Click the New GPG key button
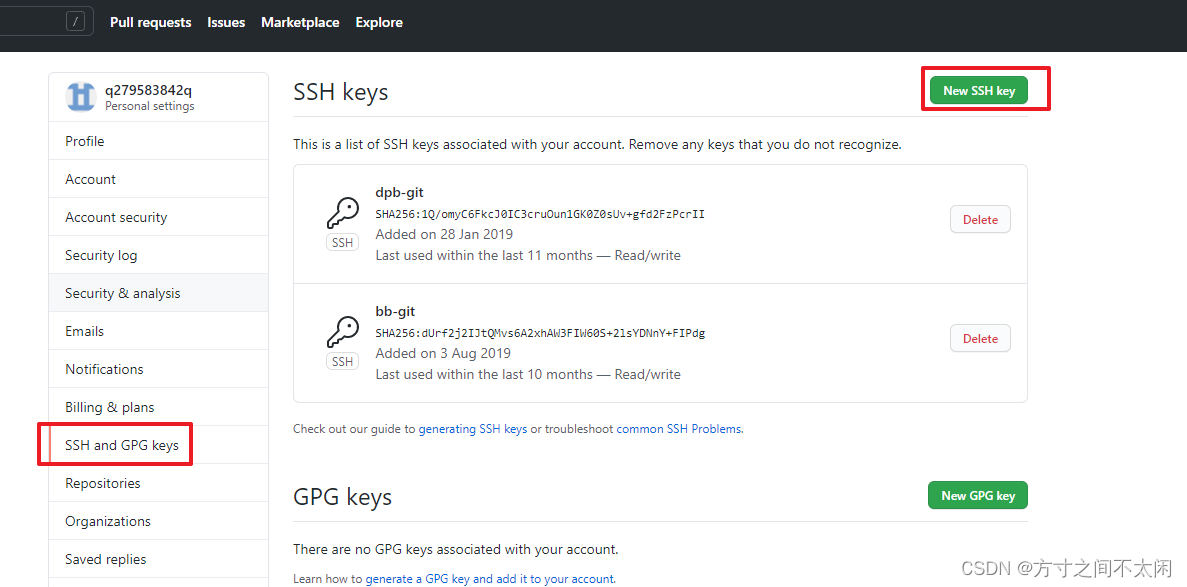The height and width of the screenshot is (587, 1187). point(978,495)
